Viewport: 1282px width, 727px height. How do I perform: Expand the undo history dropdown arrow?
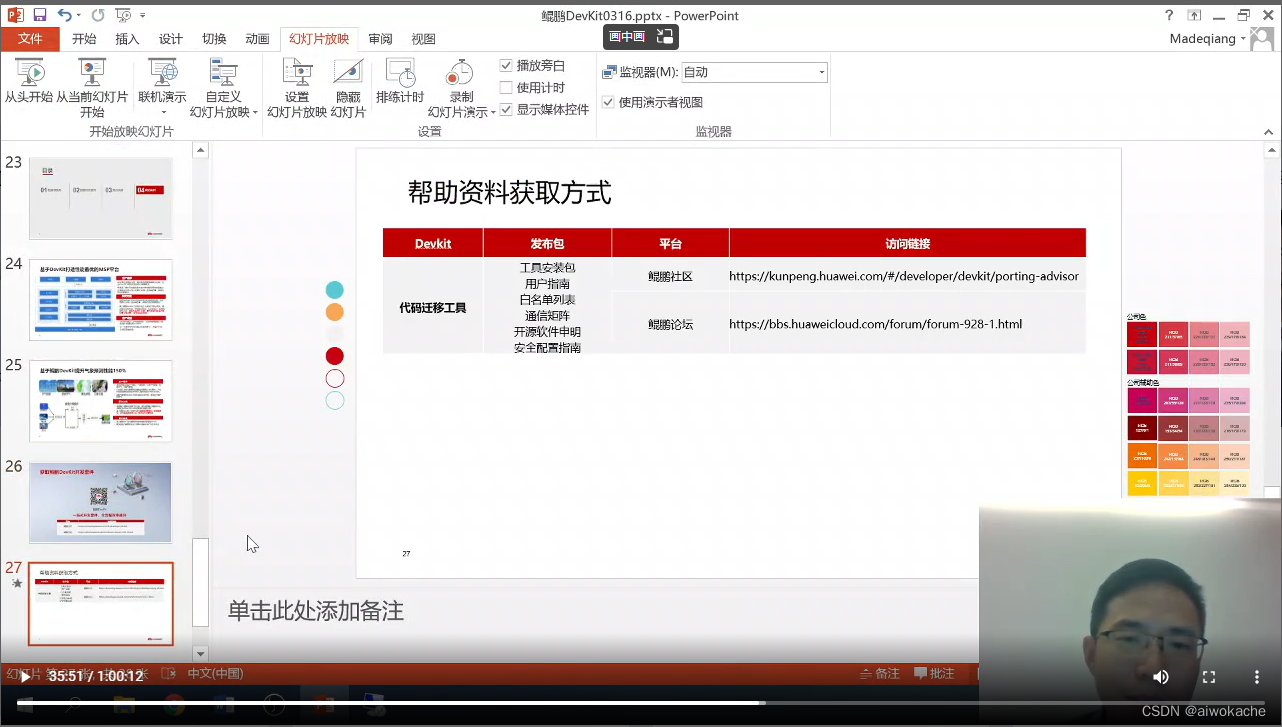[80, 15]
